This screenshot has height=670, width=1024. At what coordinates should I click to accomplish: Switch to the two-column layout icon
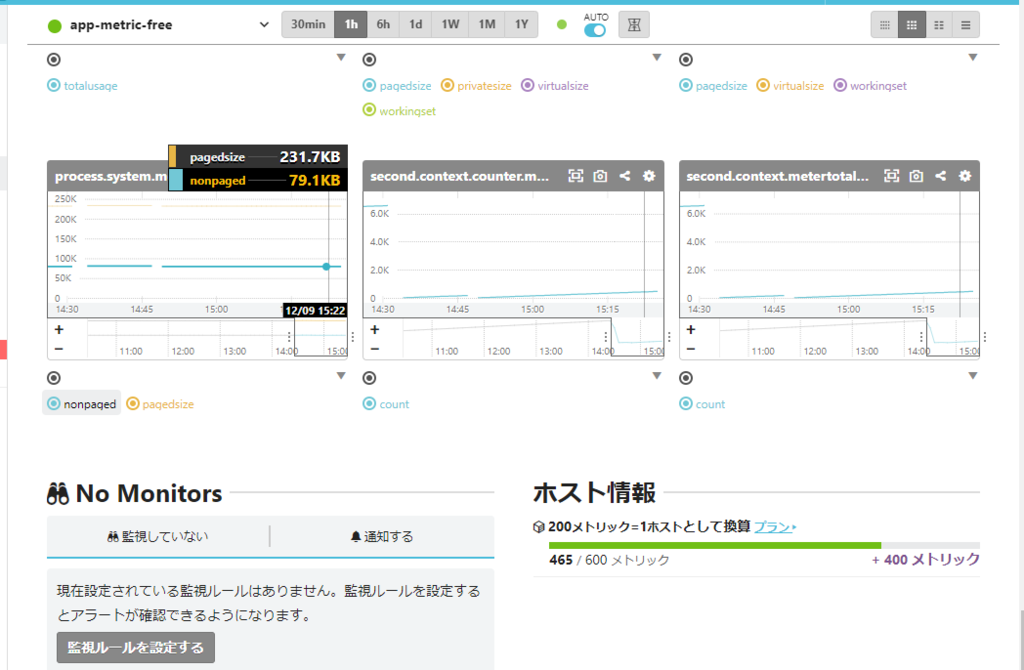(x=939, y=25)
